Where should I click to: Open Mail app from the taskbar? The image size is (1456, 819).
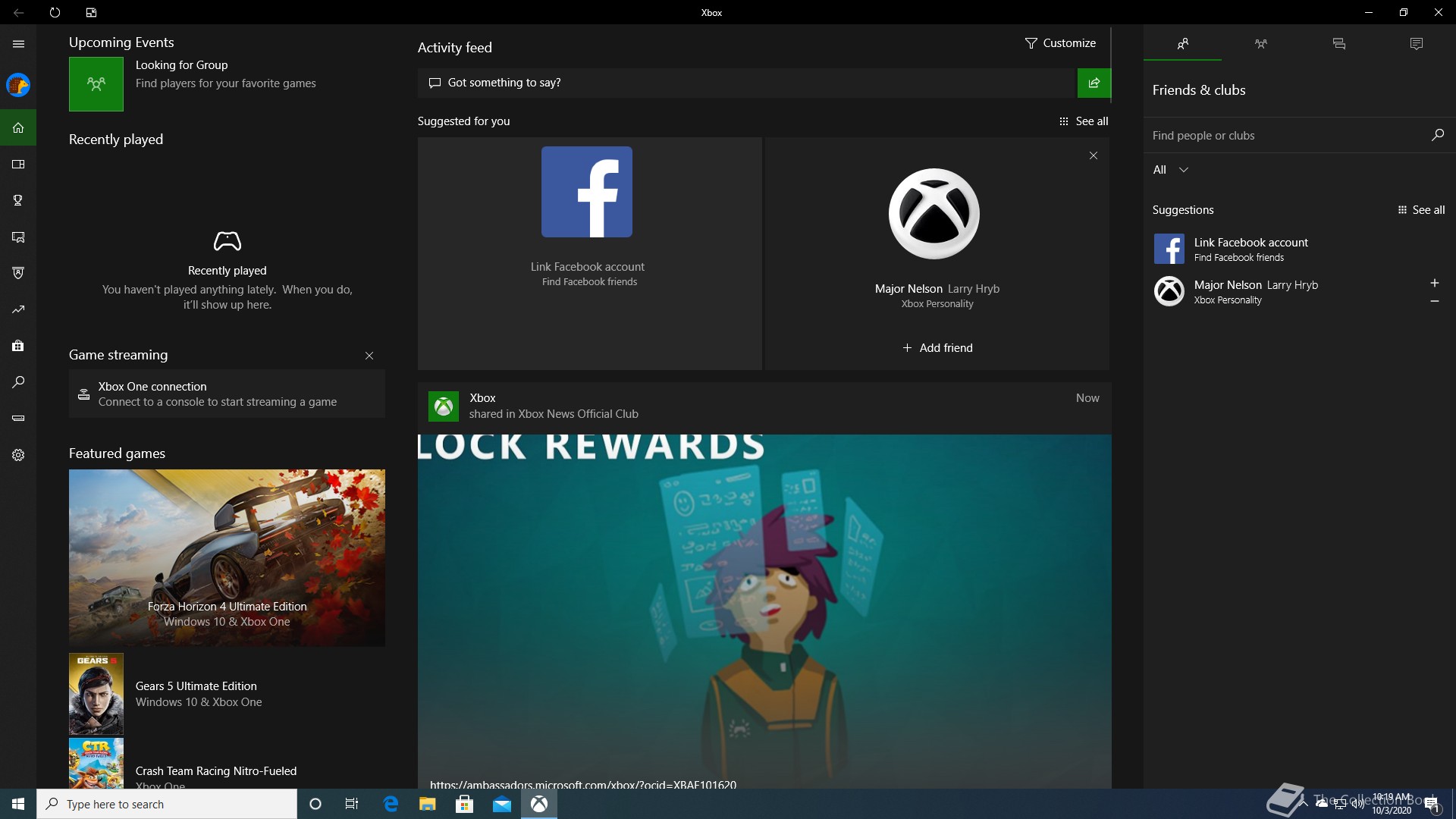tap(502, 804)
